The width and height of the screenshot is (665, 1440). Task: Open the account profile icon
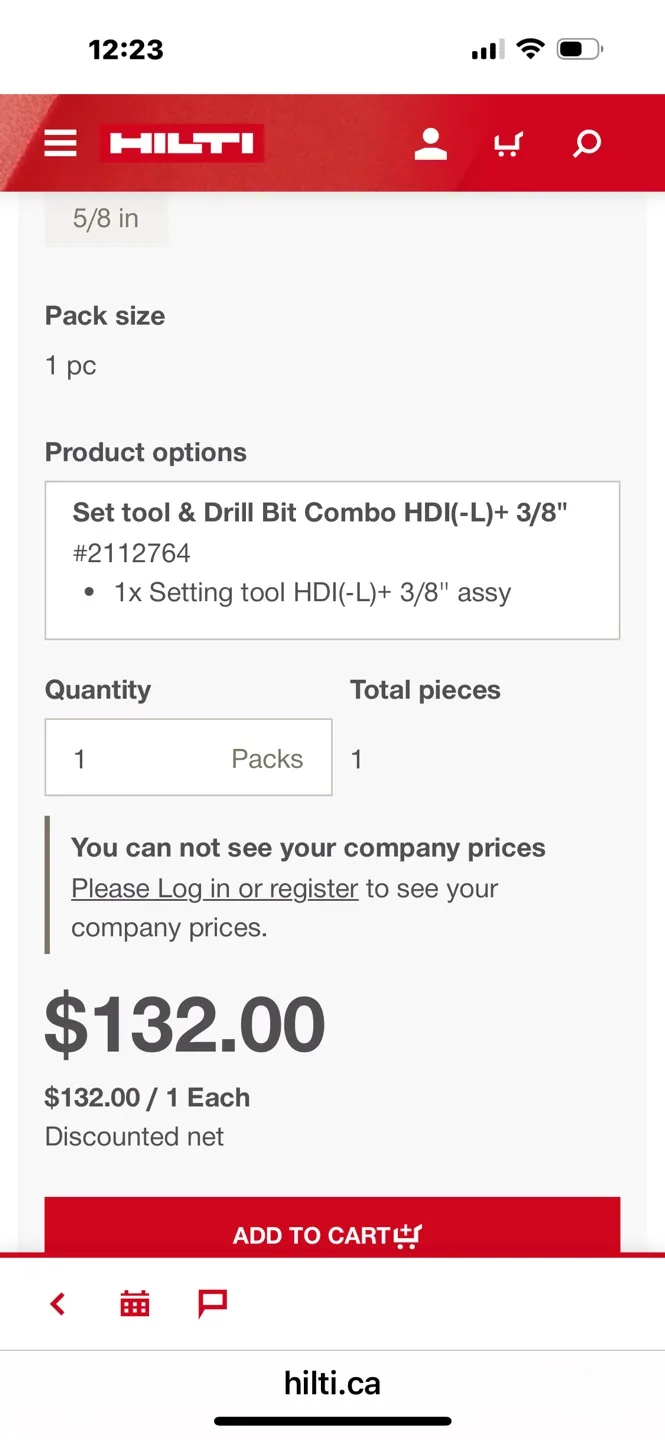pos(430,143)
